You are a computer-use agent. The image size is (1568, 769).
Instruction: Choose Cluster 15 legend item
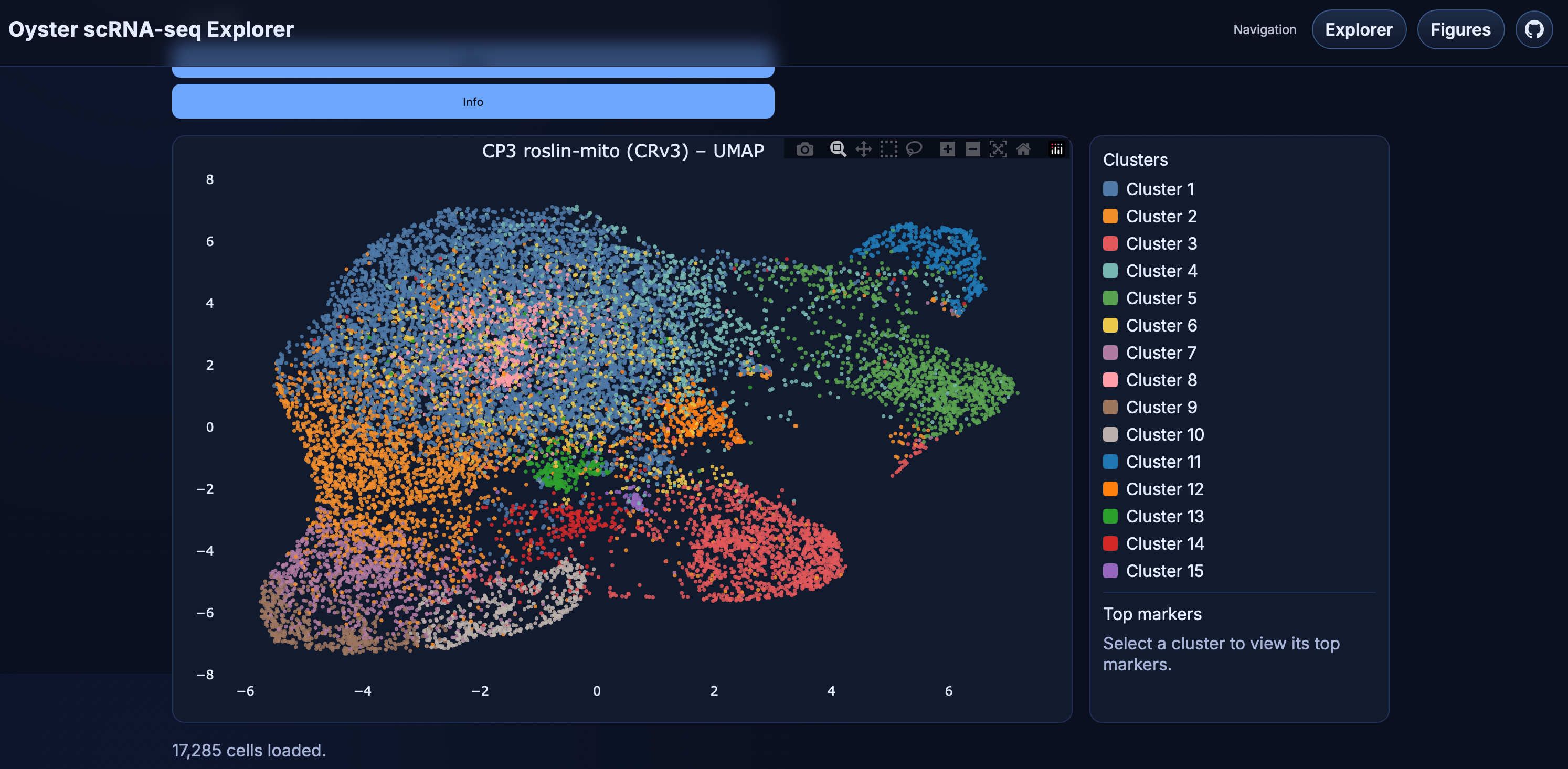[1164, 571]
